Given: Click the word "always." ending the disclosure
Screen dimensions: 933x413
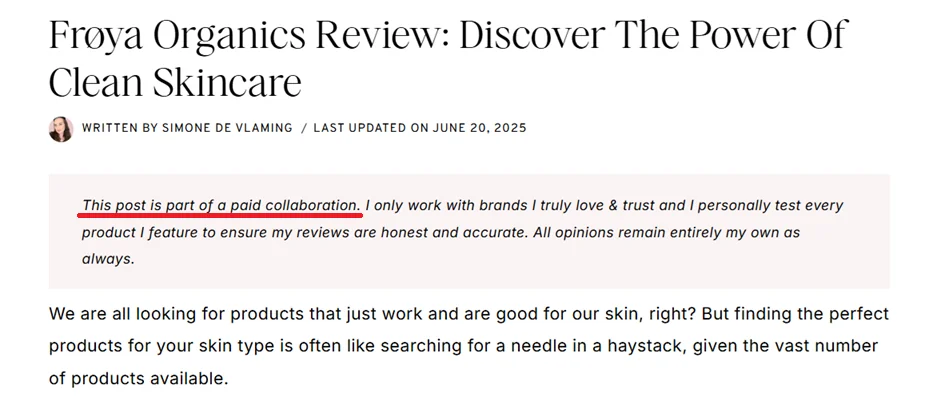Looking at the screenshot, I should pos(107,258).
